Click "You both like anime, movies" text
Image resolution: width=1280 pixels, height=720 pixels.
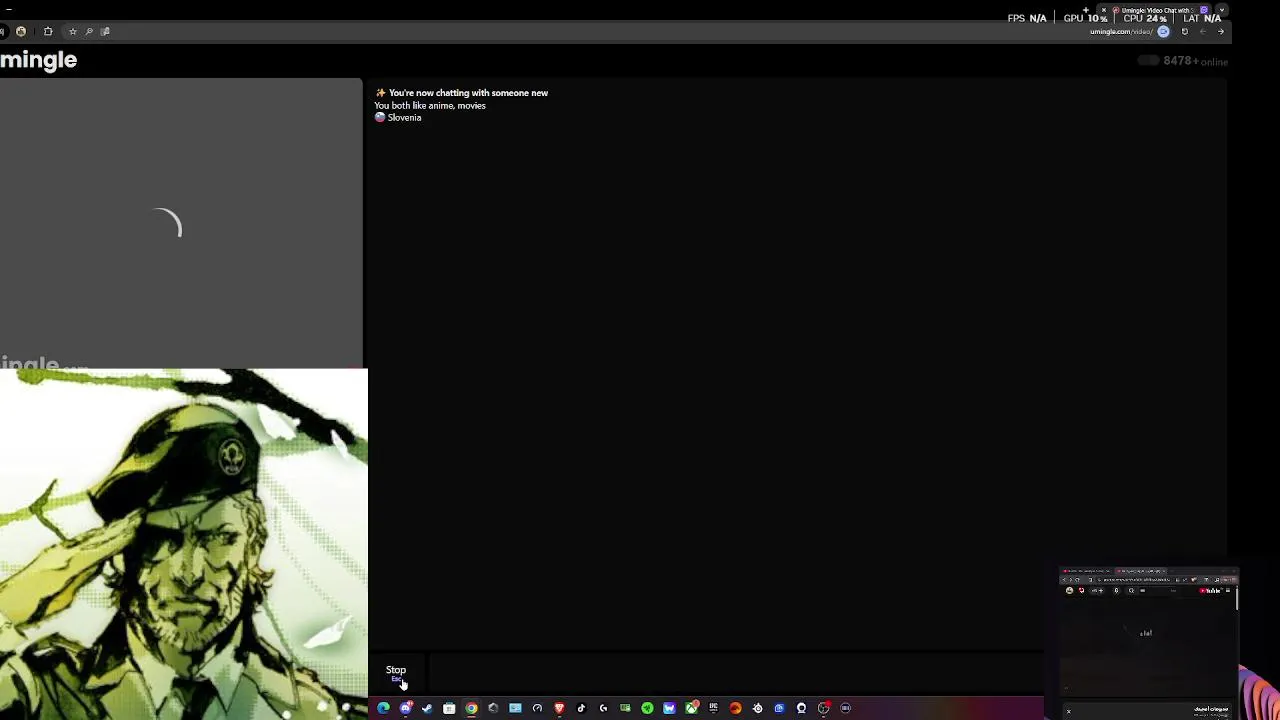point(430,106)
